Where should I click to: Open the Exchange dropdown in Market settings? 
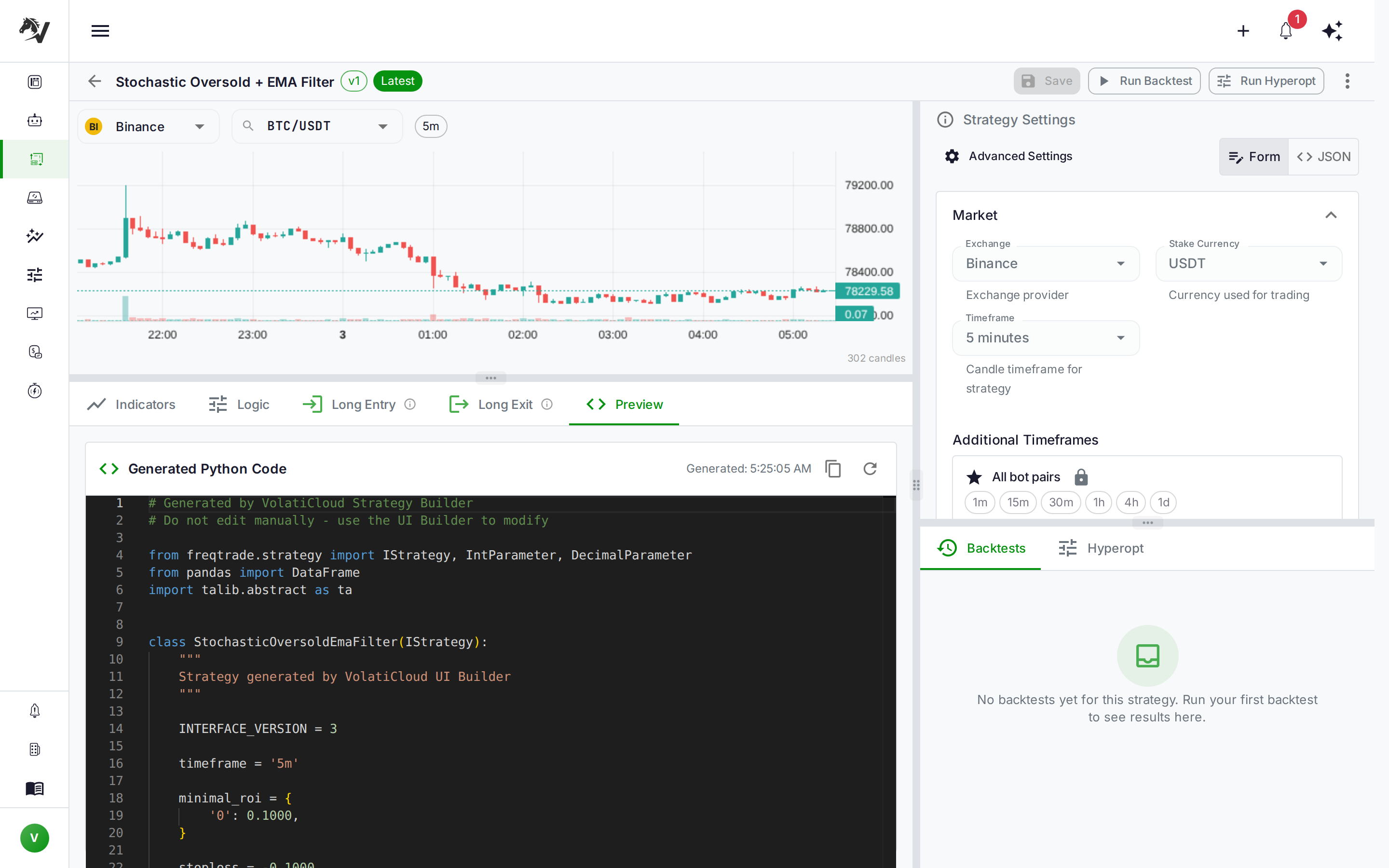pos(1046,263)
